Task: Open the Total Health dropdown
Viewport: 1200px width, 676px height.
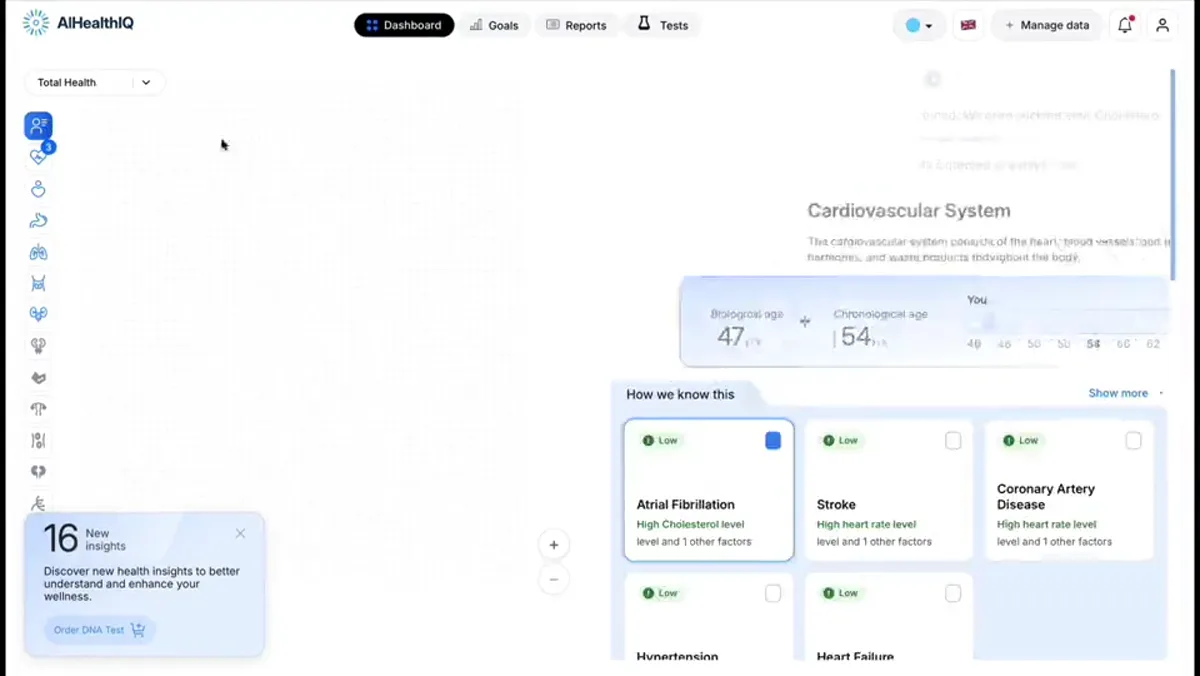Action: pyautogui.click(x=95, y=82)
